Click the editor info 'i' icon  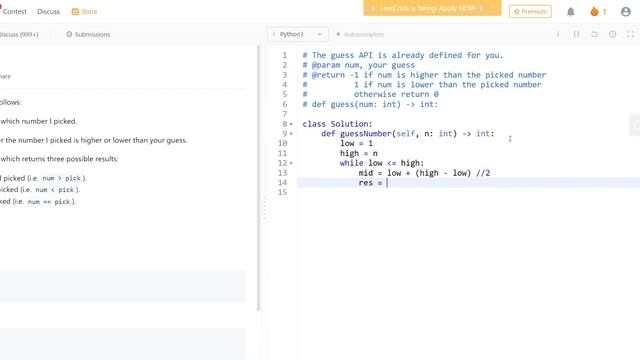coord(558,34)
